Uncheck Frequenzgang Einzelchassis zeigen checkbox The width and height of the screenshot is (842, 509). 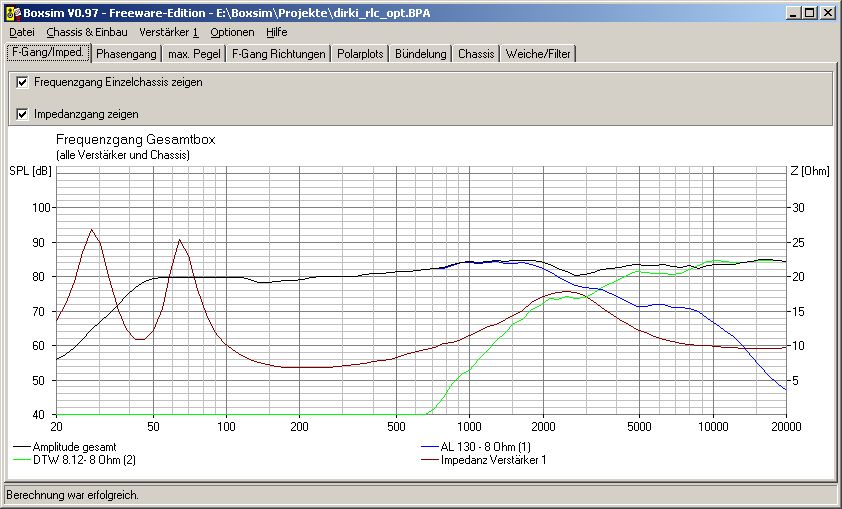click(22, 82)
